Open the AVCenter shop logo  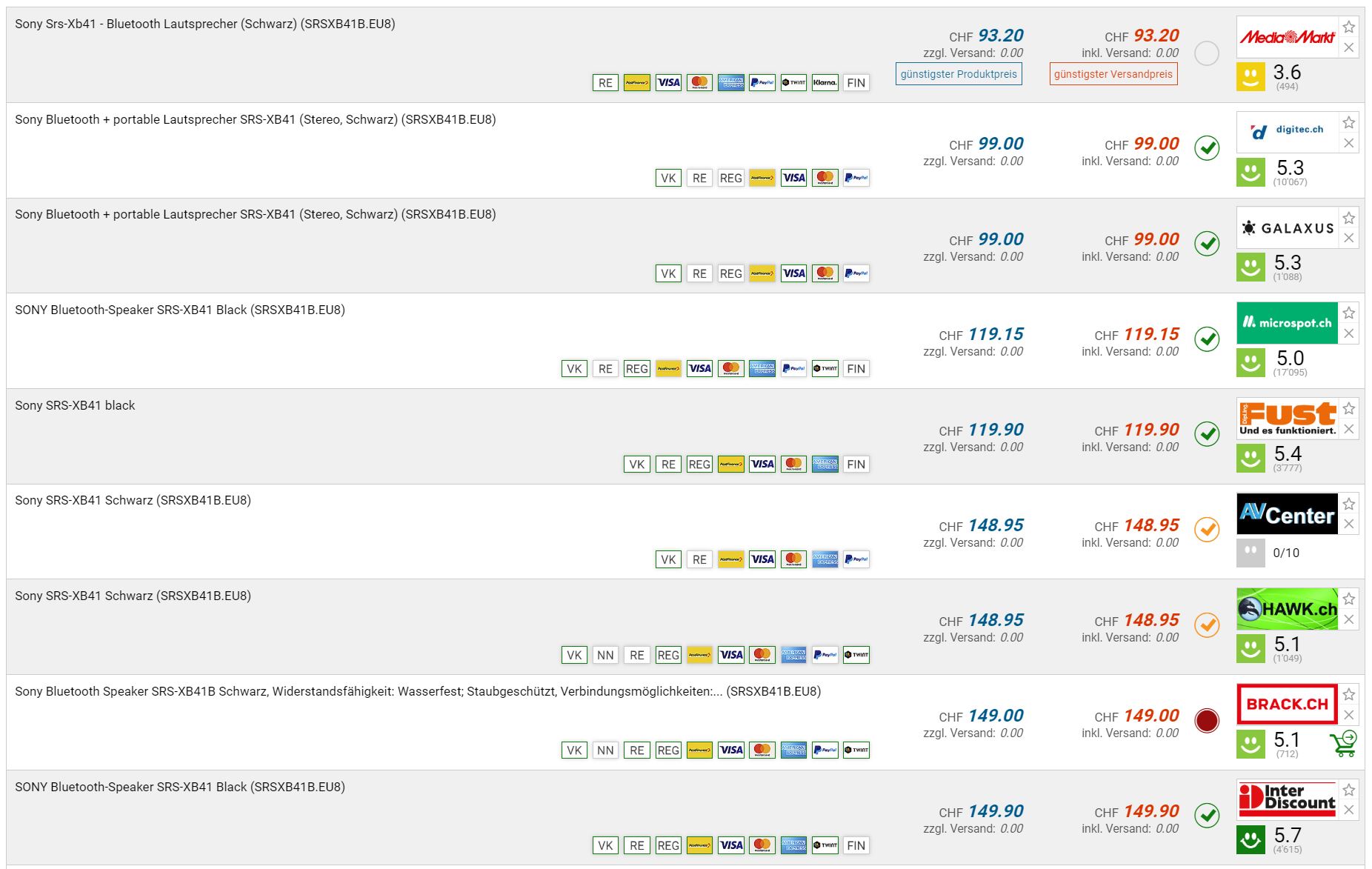[x=1288, y=513]
